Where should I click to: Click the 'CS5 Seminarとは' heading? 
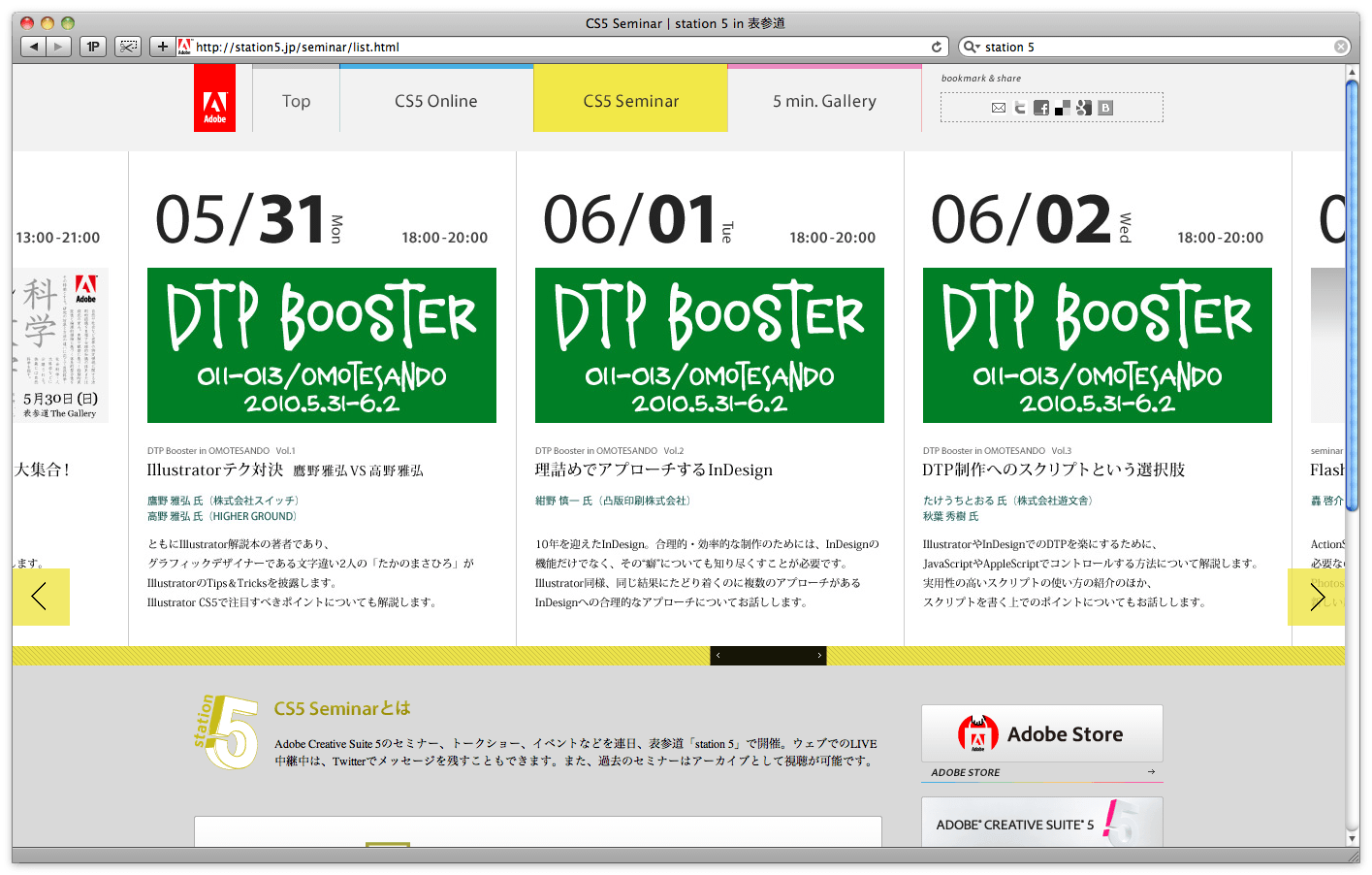point(342,708)
